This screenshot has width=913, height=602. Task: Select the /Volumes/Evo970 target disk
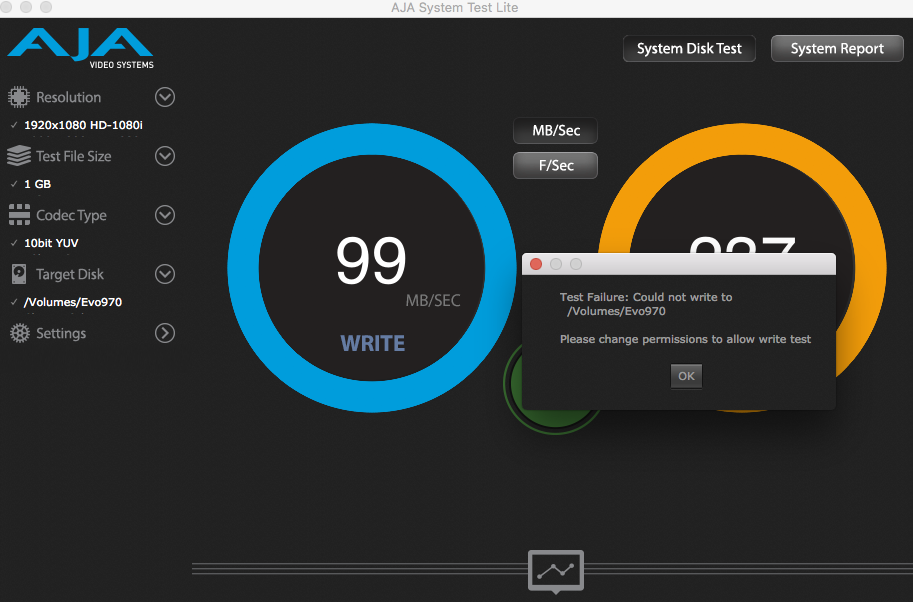pyautogui.click(x=73, y=302)
